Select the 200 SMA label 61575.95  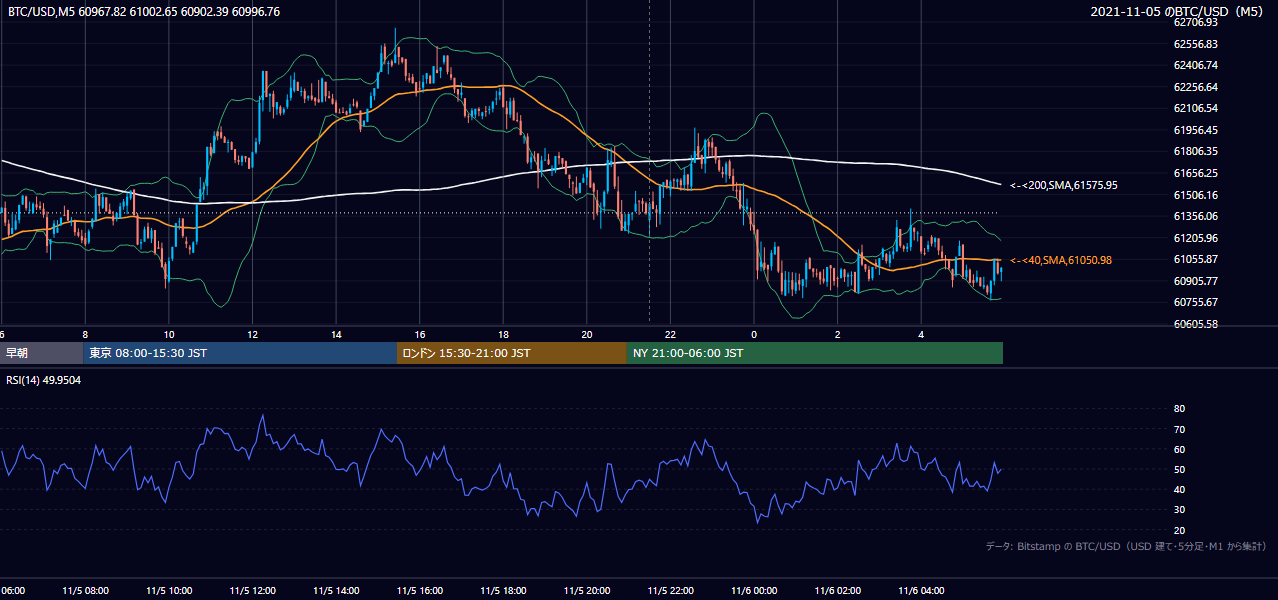coord(1064,185)
